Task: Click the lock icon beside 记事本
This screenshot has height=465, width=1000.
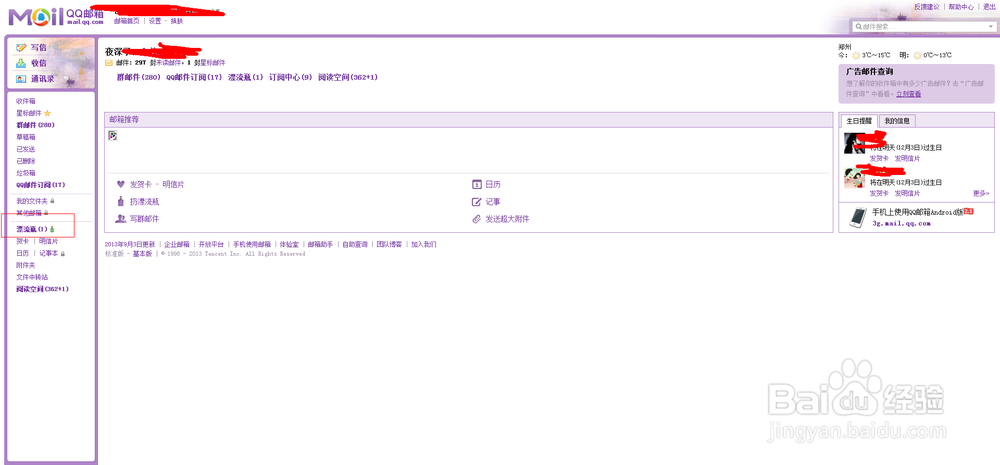Action: coord(62,253)
